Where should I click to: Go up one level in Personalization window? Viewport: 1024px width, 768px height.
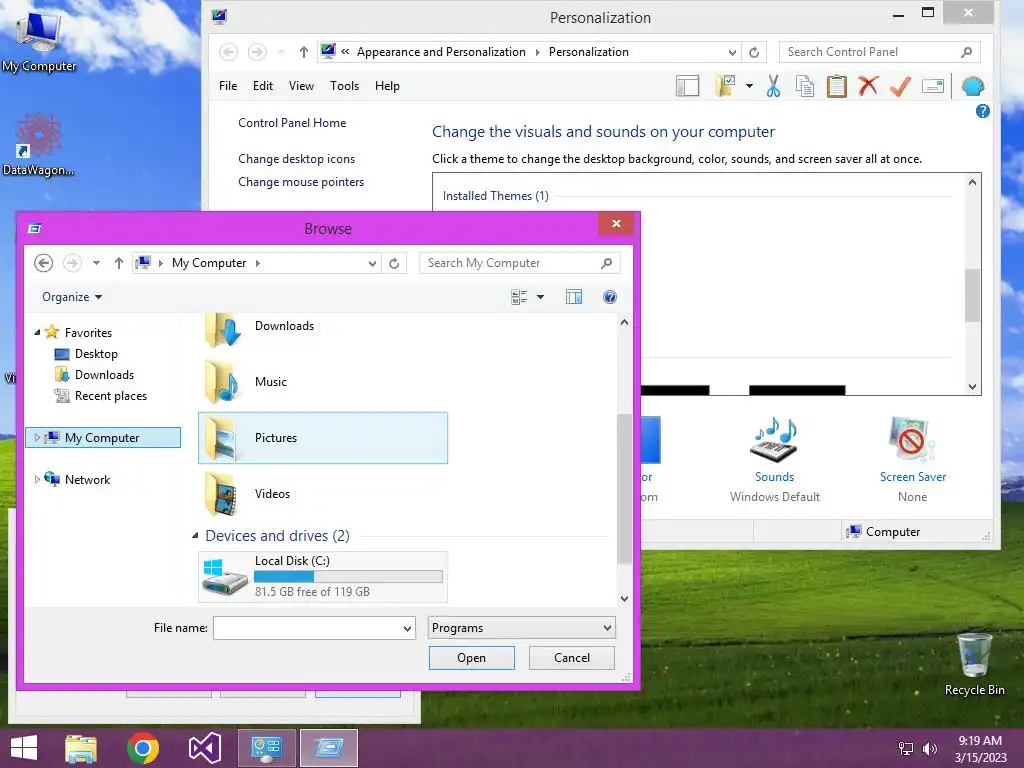point(304,52)
